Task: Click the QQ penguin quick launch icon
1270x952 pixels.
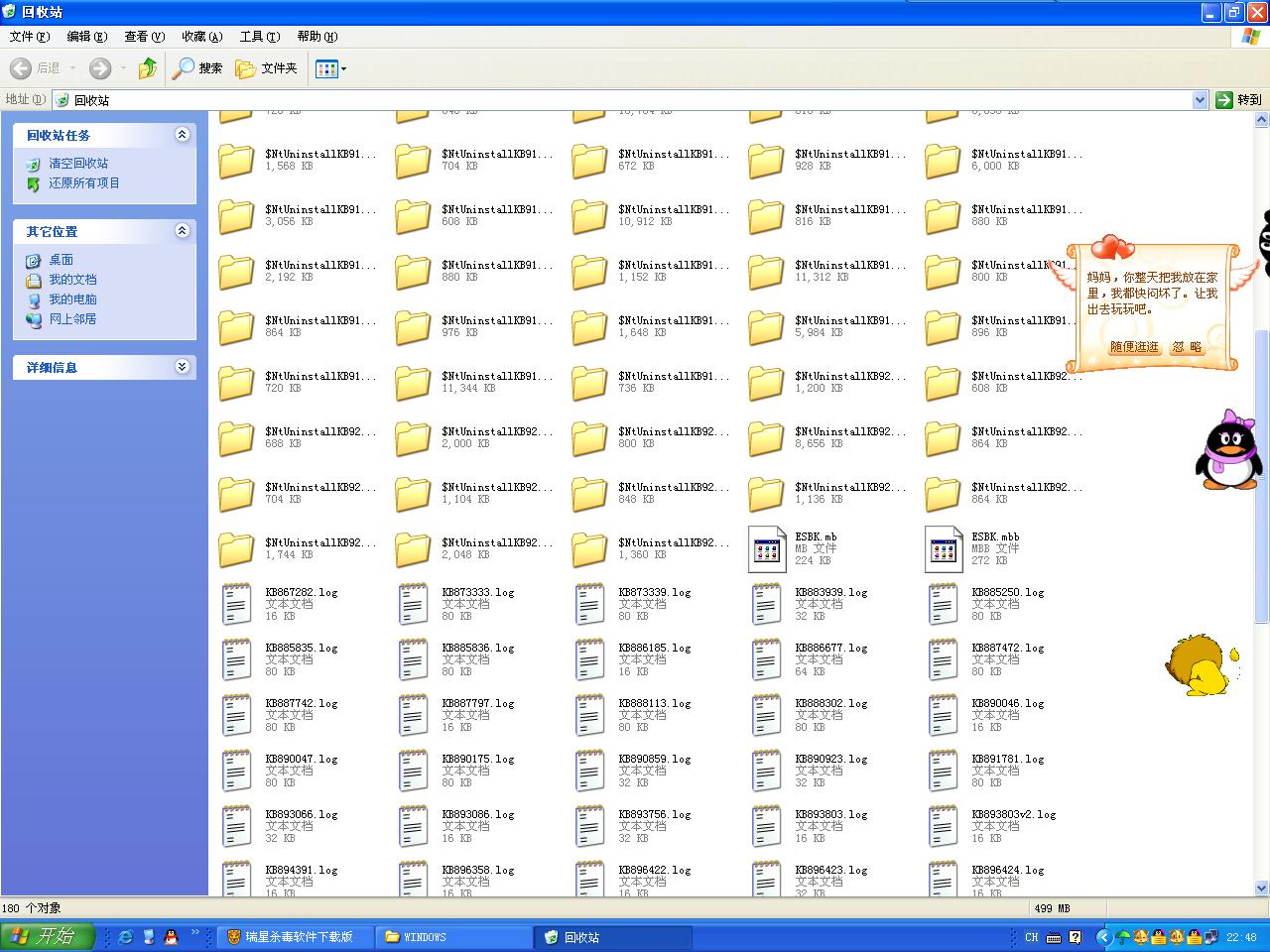Action: pyautogui.click(x=171, y=936)
